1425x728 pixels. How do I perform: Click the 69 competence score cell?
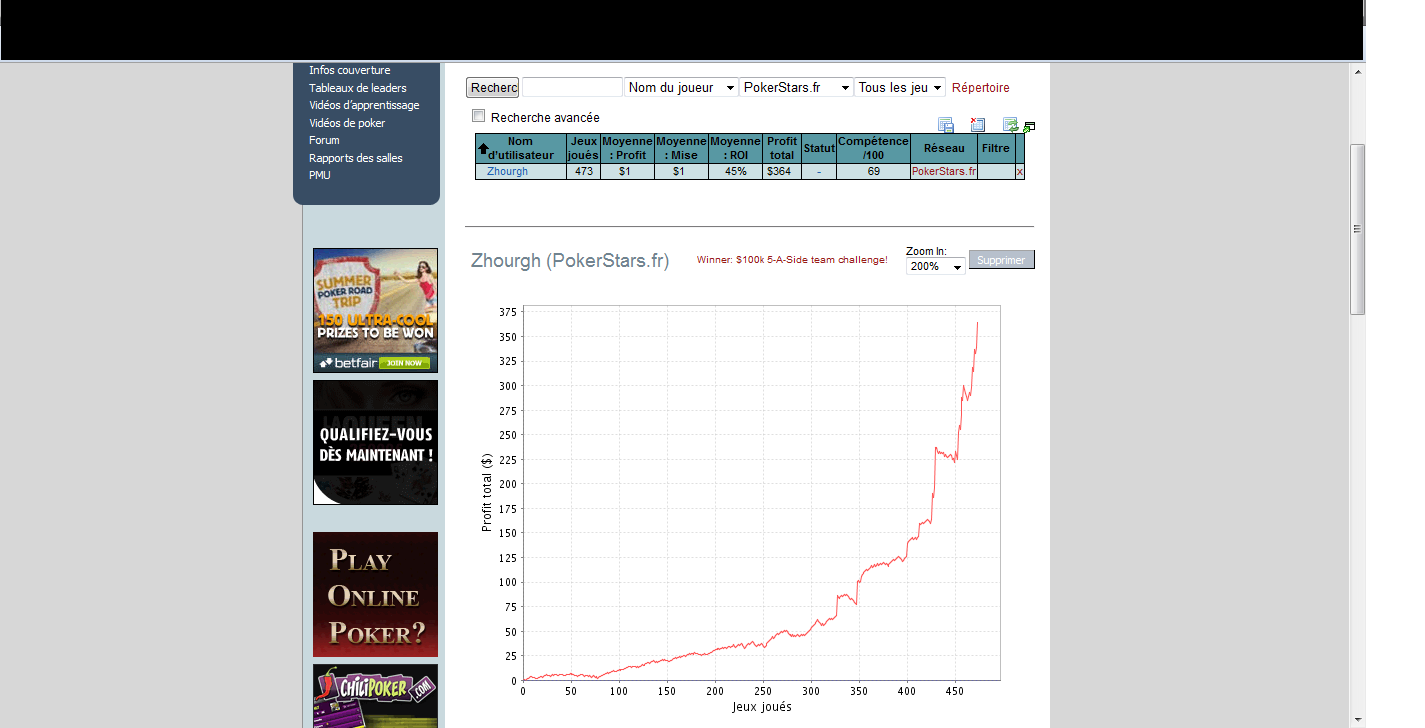coord(873,172)
